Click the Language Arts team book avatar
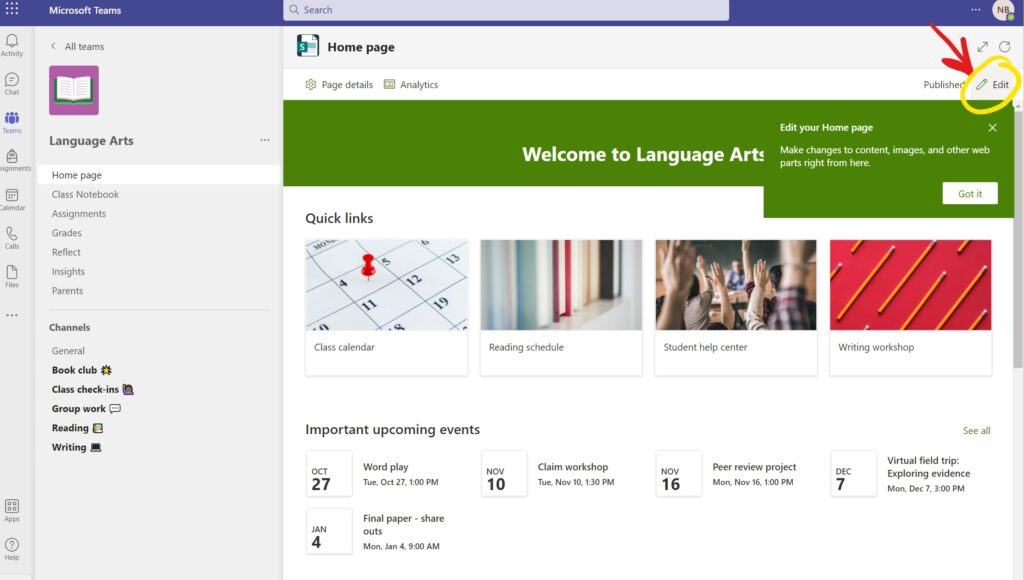Image resolution: width=1024 pixels, height=580 pixels. (74, 90)
